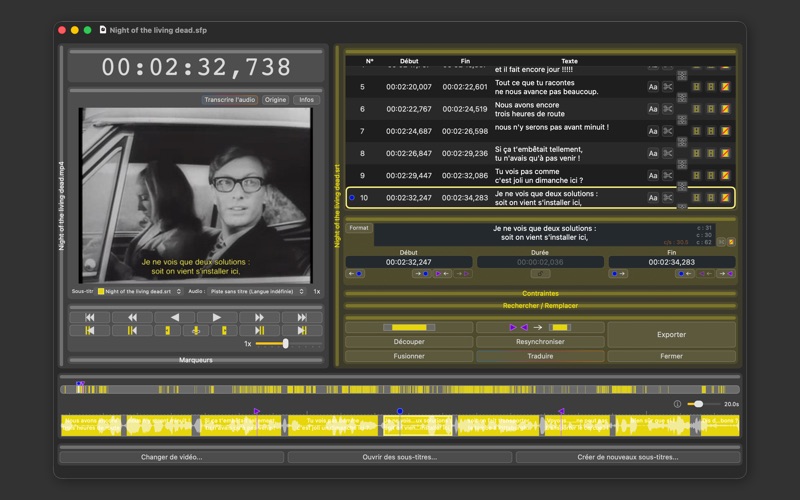This screenshot has width=800, height=500.
Task: Open the Infos tab
Action: (307, 100)
